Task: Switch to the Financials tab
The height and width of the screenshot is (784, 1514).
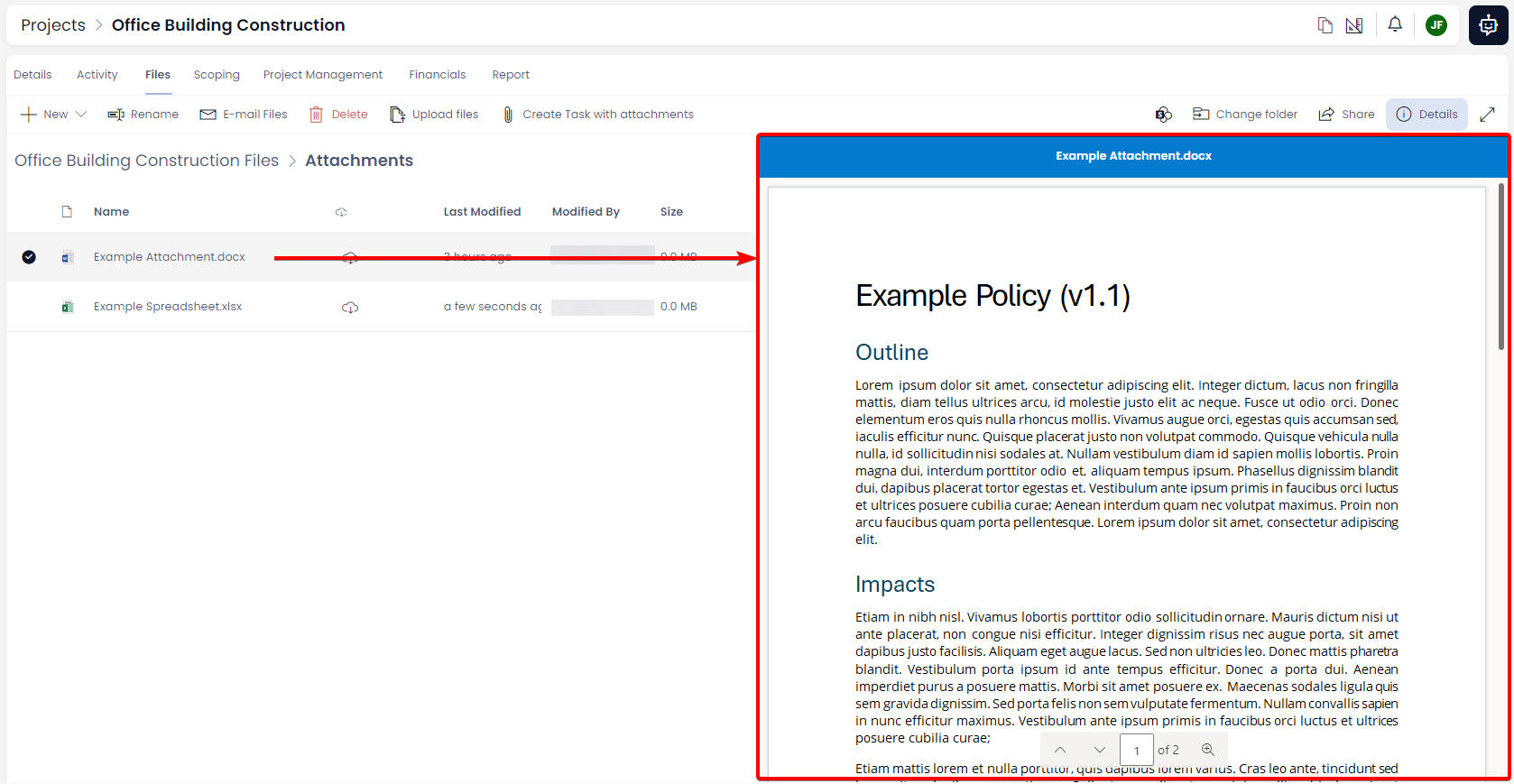Action: [x=437, y=75]
